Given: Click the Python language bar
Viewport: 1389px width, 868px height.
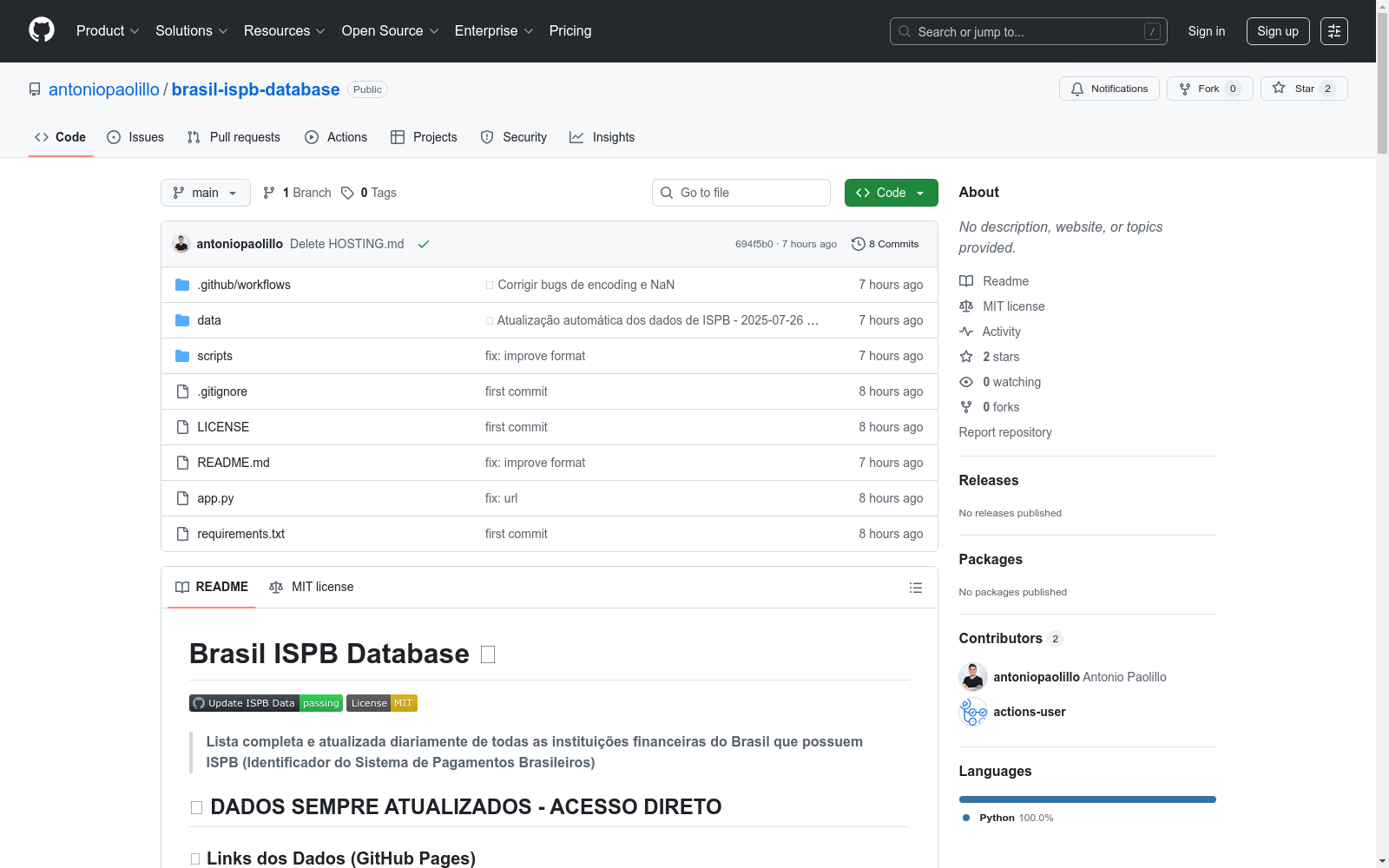Looking at the screenshot, I should 1088,799.
